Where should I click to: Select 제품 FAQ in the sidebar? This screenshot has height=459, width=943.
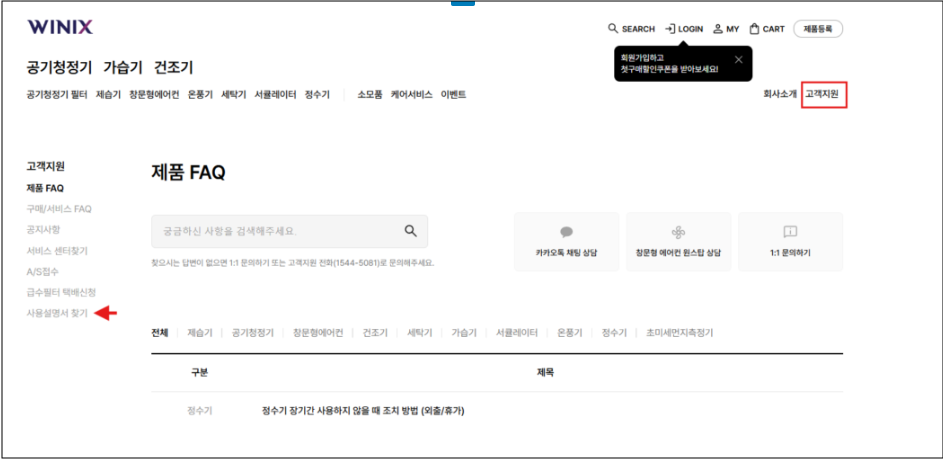coord(45,188)
